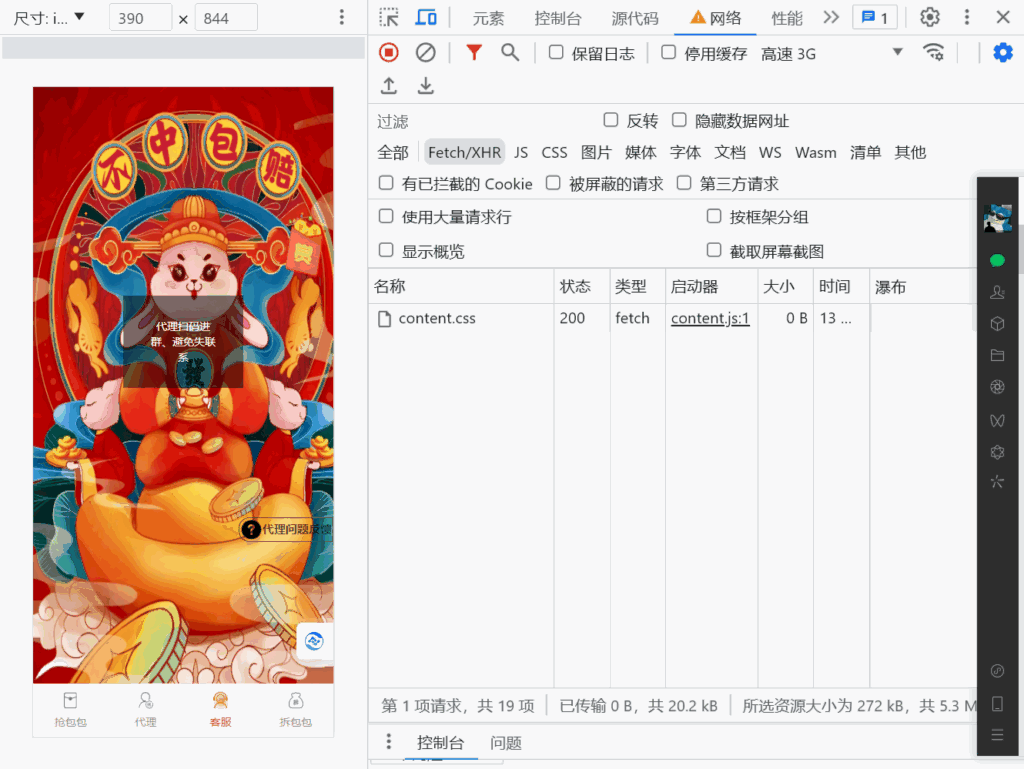Viewport: 1024px width, 769px height.
Task: Expand hidden panels with the chevron
Action: click(832, 17)
